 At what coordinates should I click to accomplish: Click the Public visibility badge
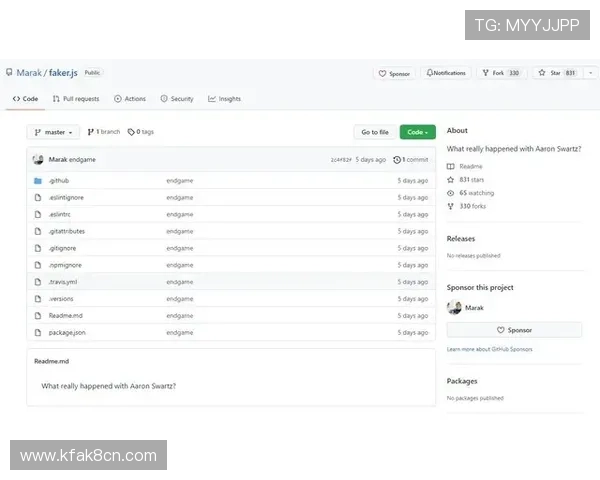[92, 72]
